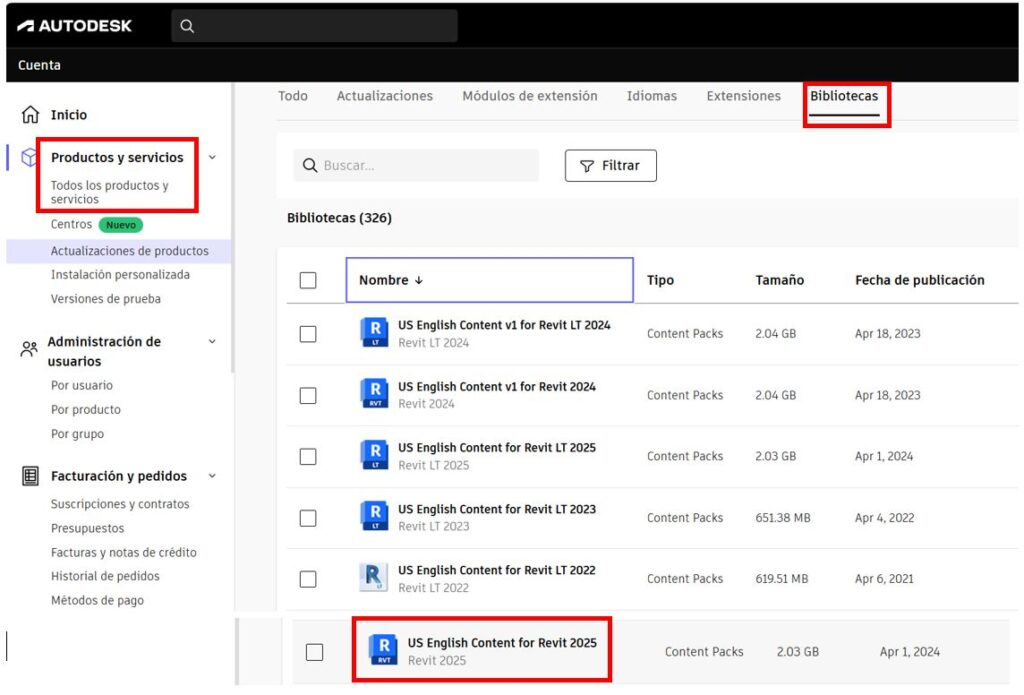Check the box for Revit LT 2024 content
Screen dimensions: 1024x695
pyautogui.click(x=308, y=334)
